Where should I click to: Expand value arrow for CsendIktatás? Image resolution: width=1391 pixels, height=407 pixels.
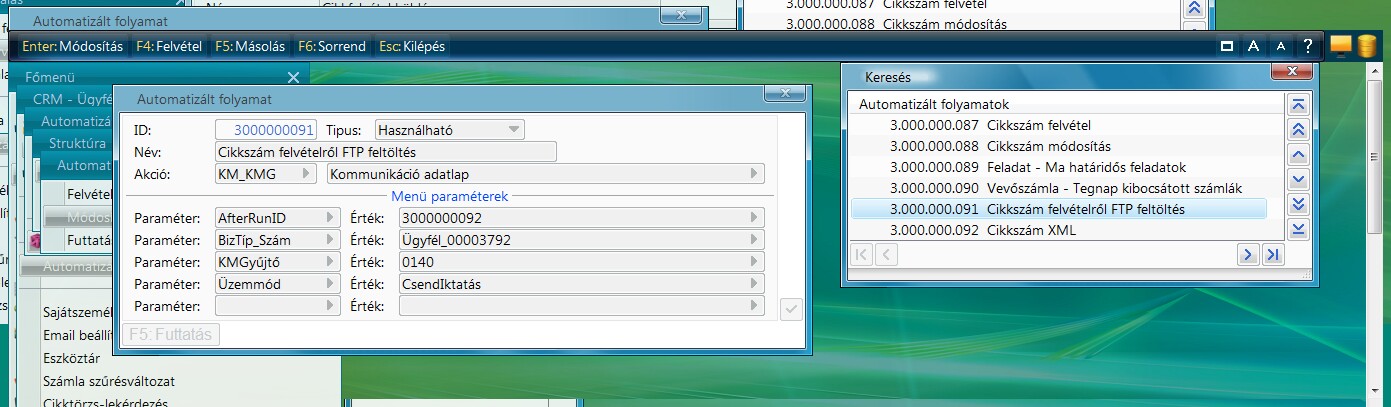pos(755,284)
